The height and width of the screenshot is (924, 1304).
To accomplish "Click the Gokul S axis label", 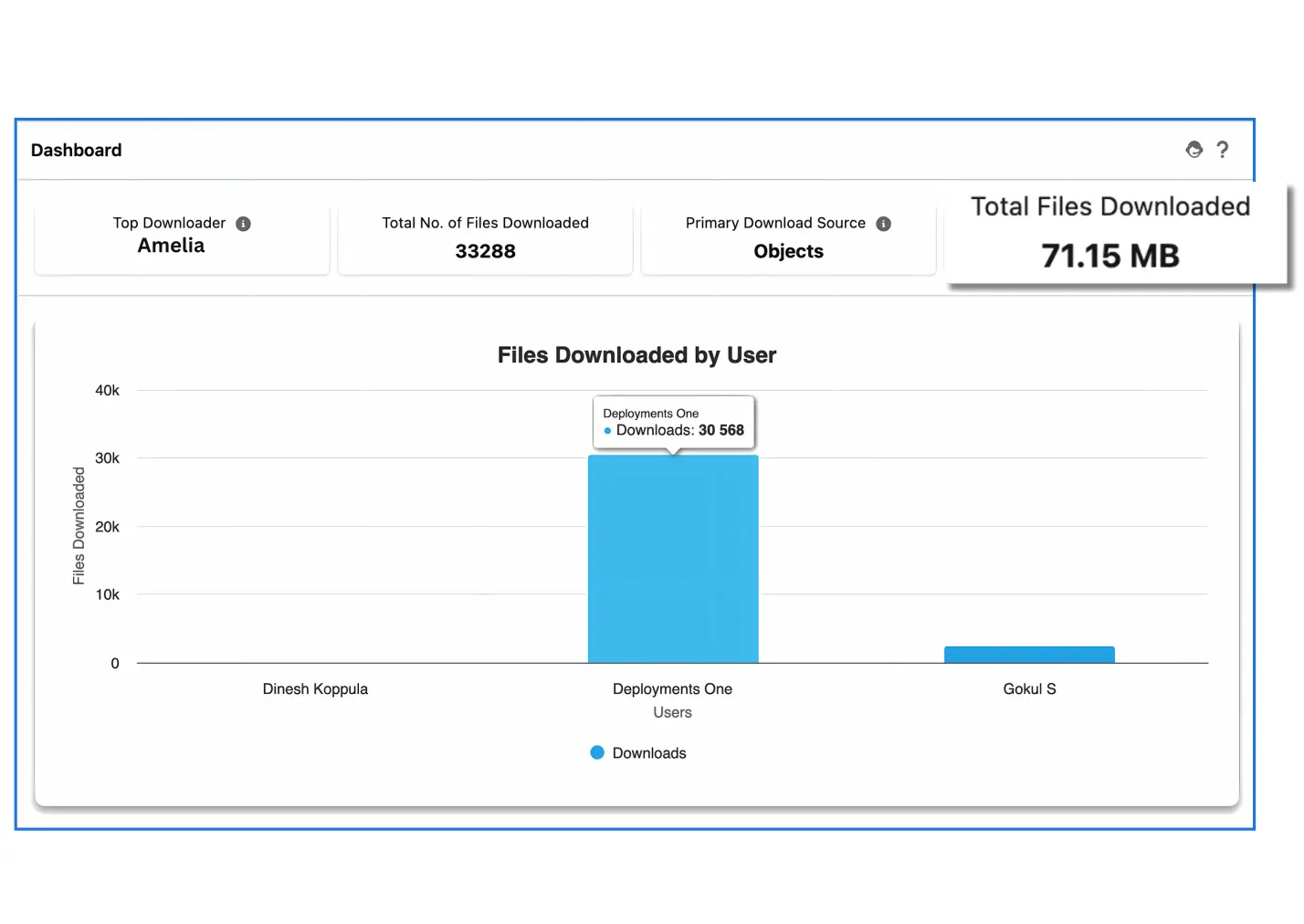I will pos(1029,689).
